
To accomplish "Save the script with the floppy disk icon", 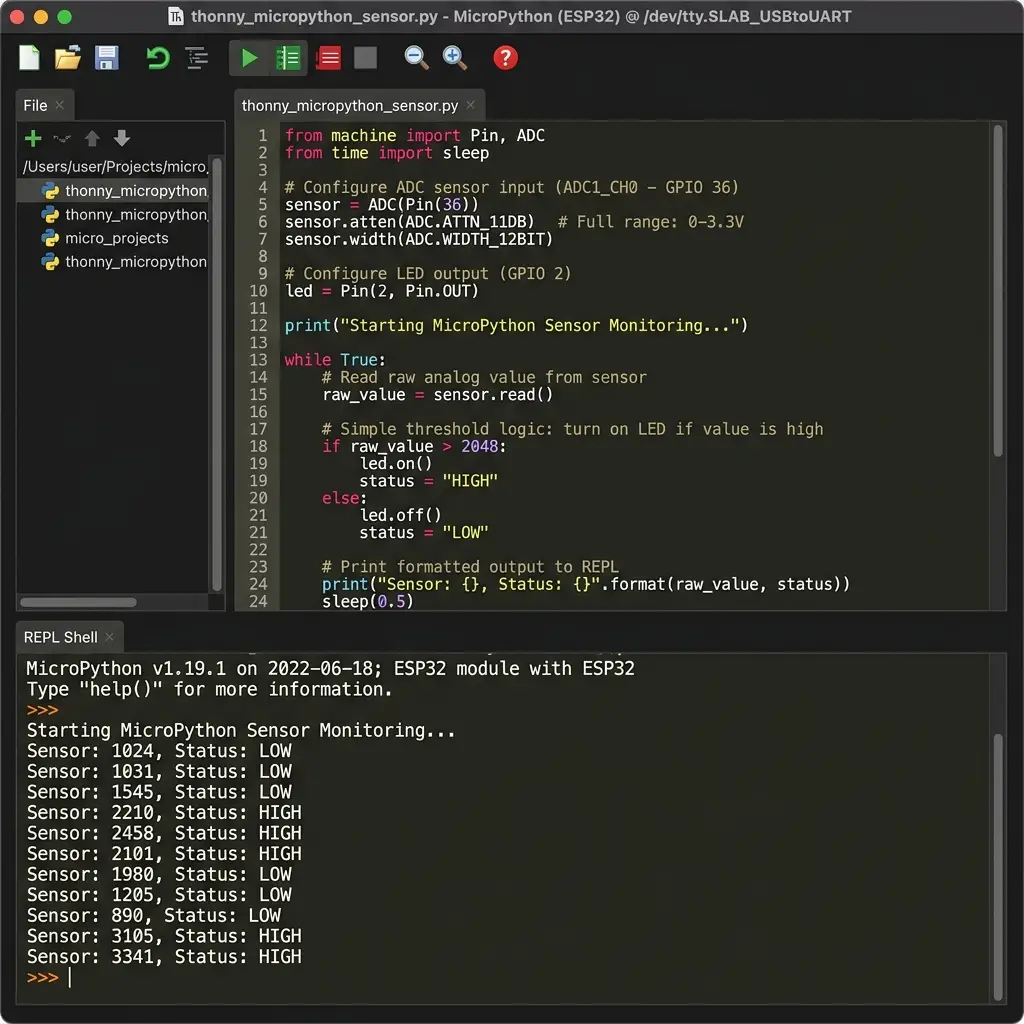I will [x=106, y=58].
